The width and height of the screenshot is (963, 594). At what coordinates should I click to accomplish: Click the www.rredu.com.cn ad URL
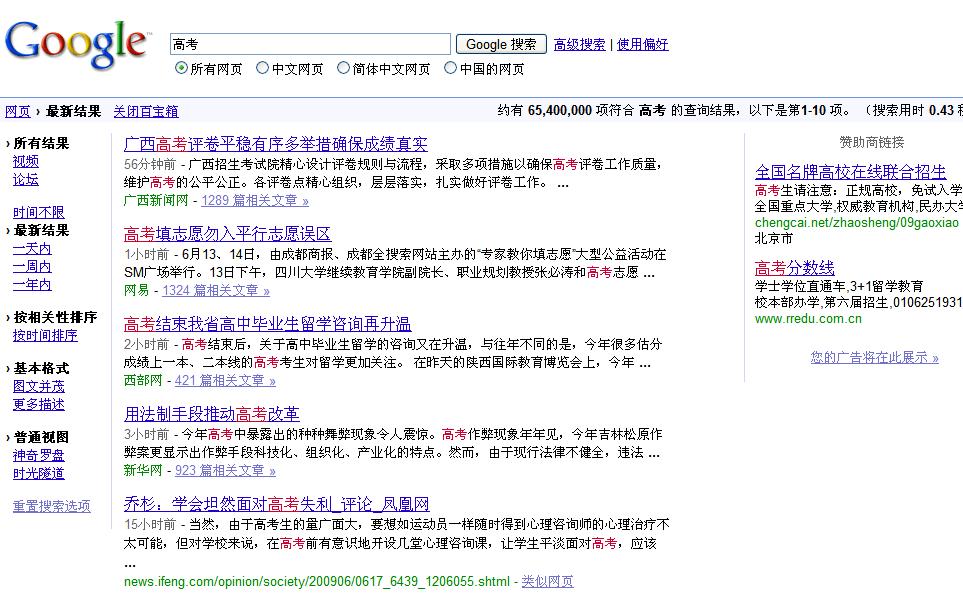coord(808,319)
